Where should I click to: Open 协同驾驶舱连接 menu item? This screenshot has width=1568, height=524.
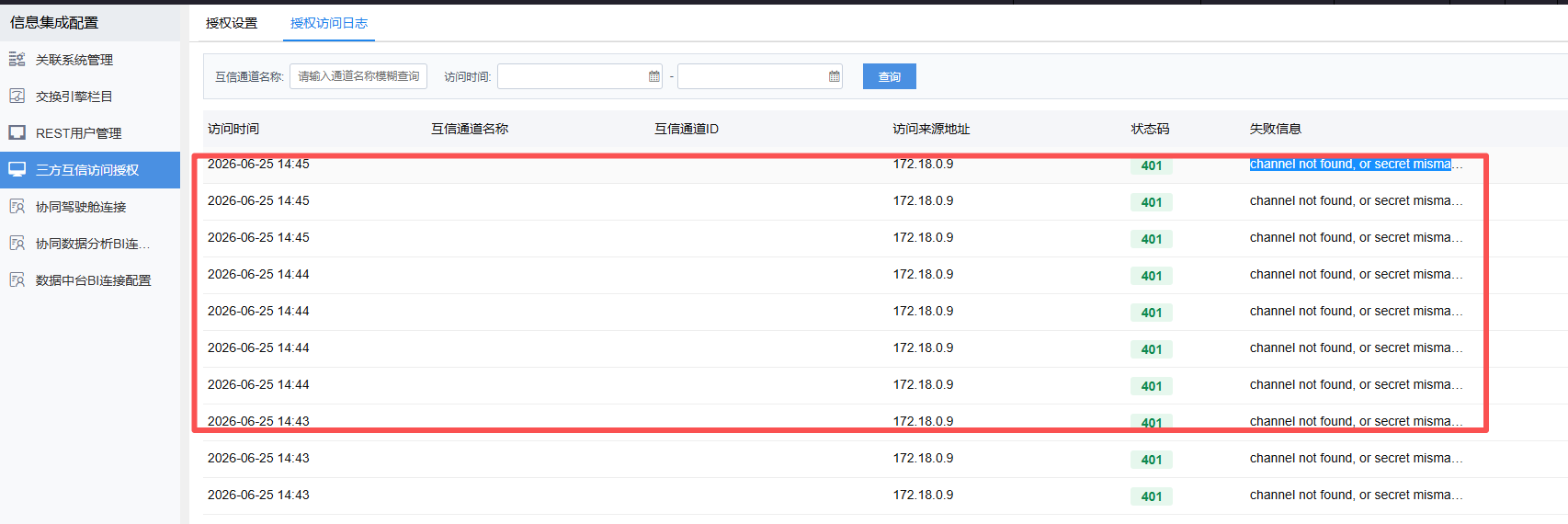[90, 207]
